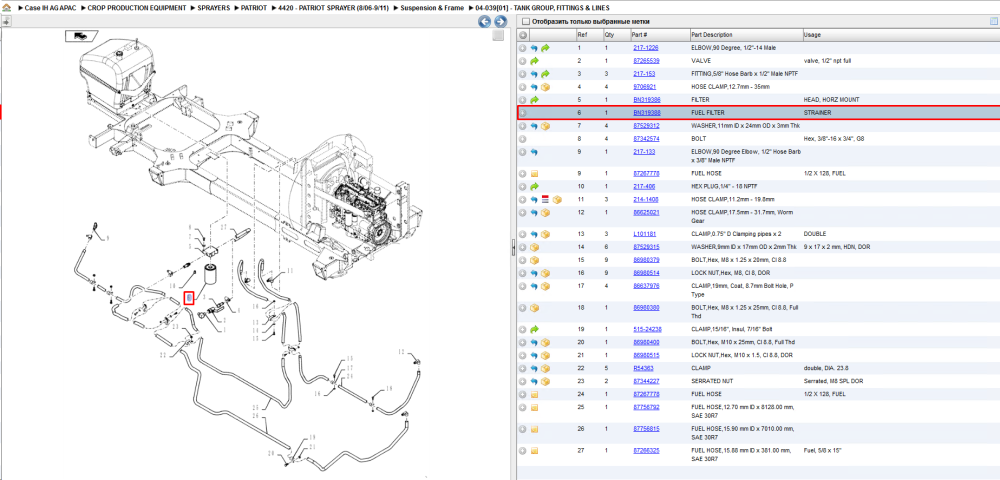
Task: Click the Ref column header
Action: tap(589, 34)
